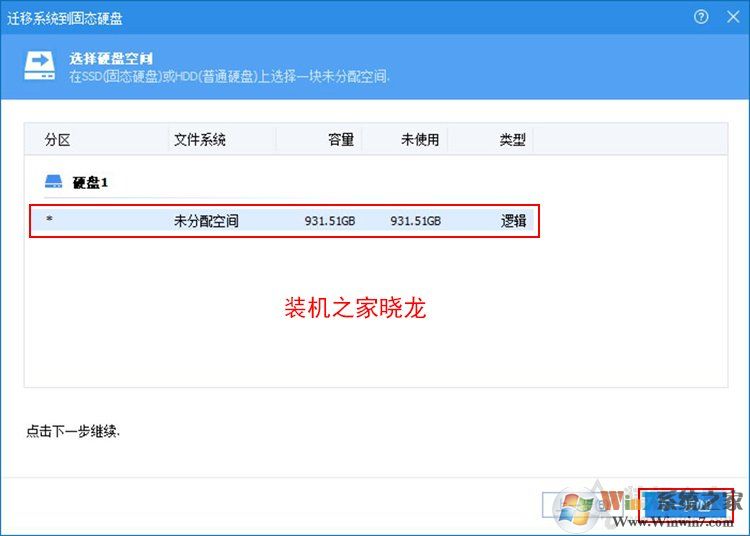Sort by the 分区 column header
Viewport: 750px width, 536px height.
coord(58,140)
